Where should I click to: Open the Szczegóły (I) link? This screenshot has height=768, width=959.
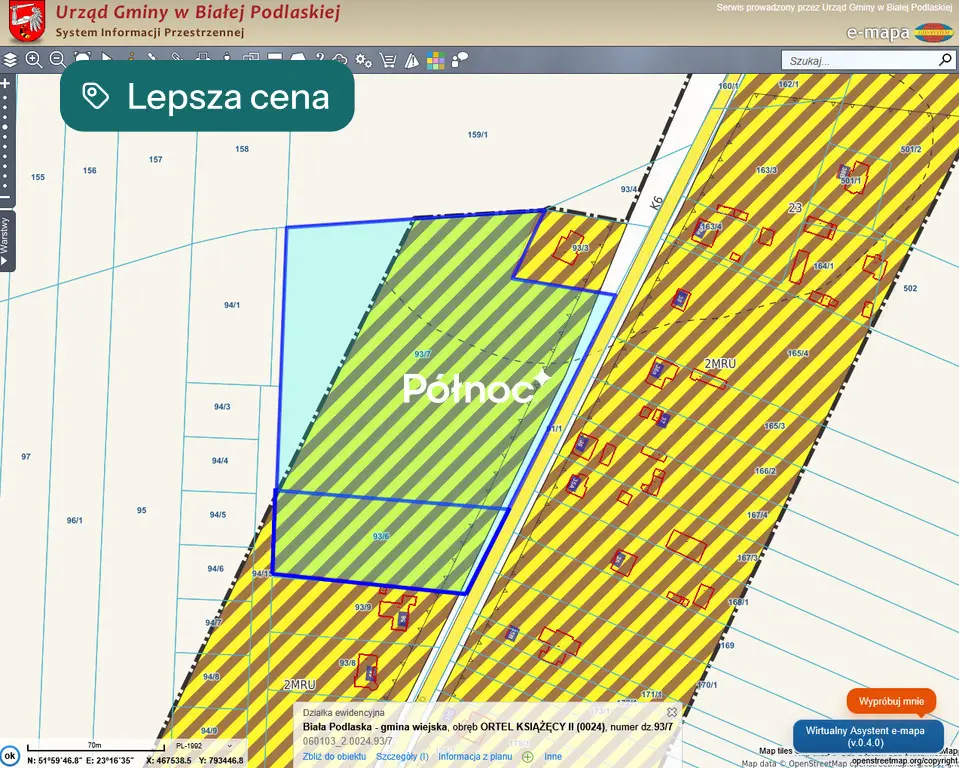point(402,756)
